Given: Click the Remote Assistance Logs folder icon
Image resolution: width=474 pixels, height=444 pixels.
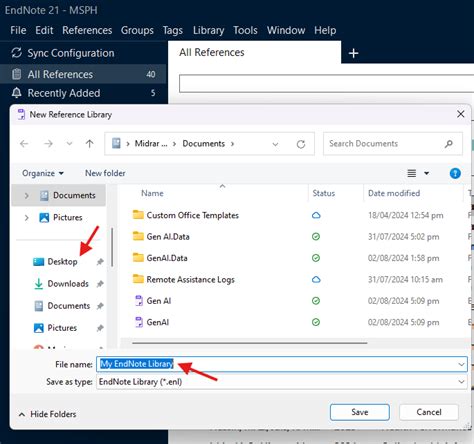Looking at the screenshot, I should click(x=138, y=278).
